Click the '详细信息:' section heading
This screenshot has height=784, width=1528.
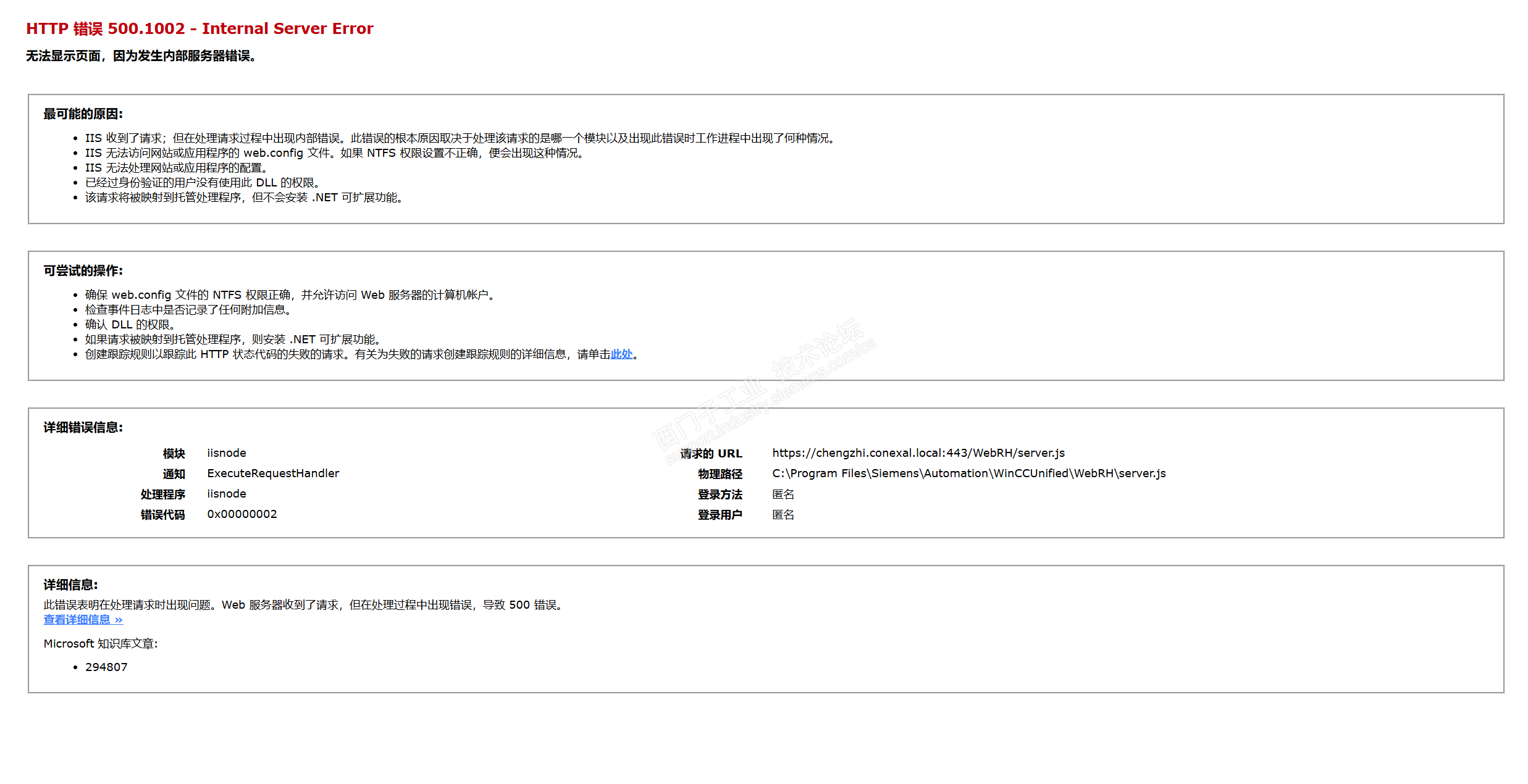point(70,585)
